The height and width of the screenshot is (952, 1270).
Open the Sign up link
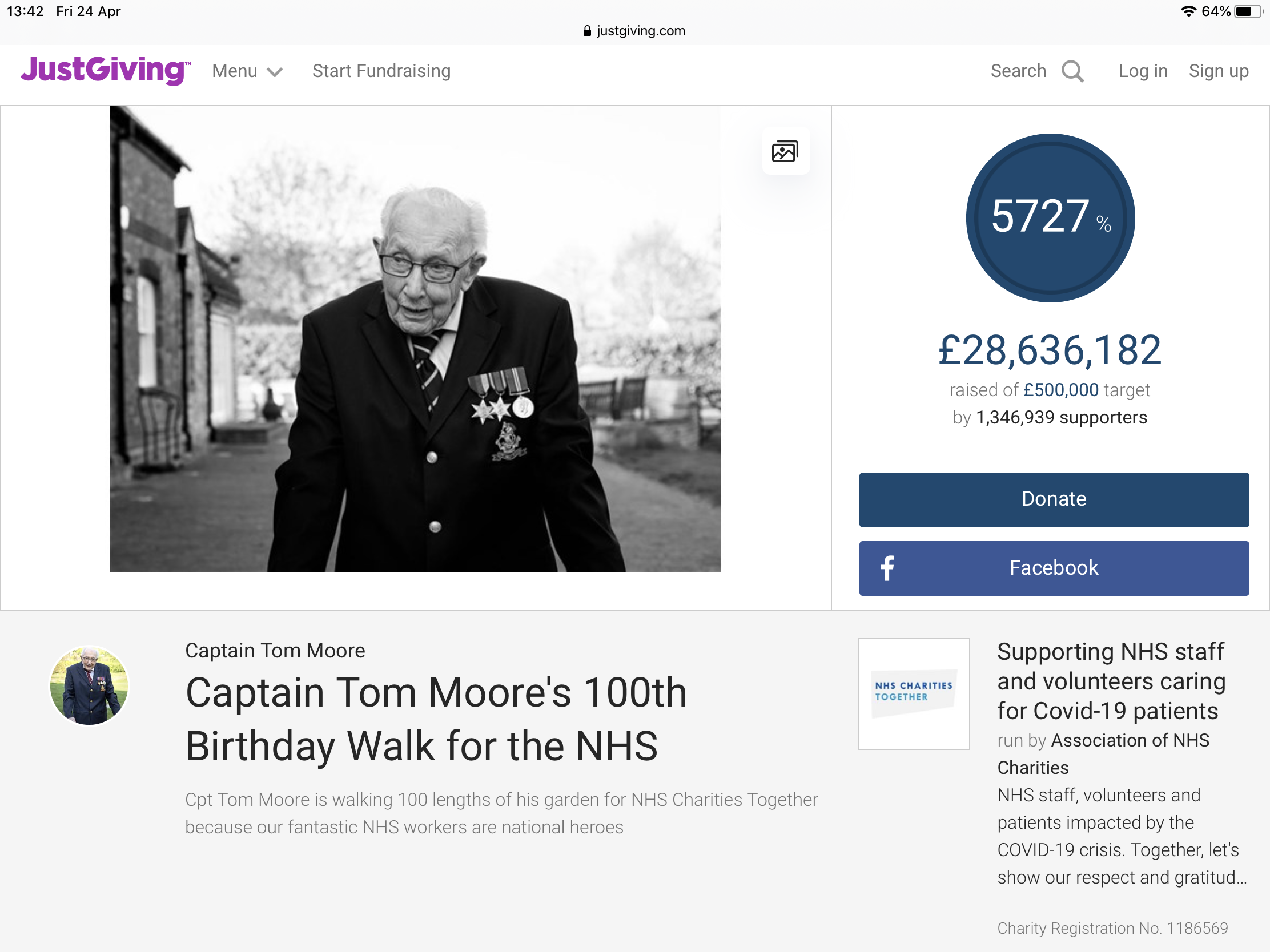pos(1219,71)
